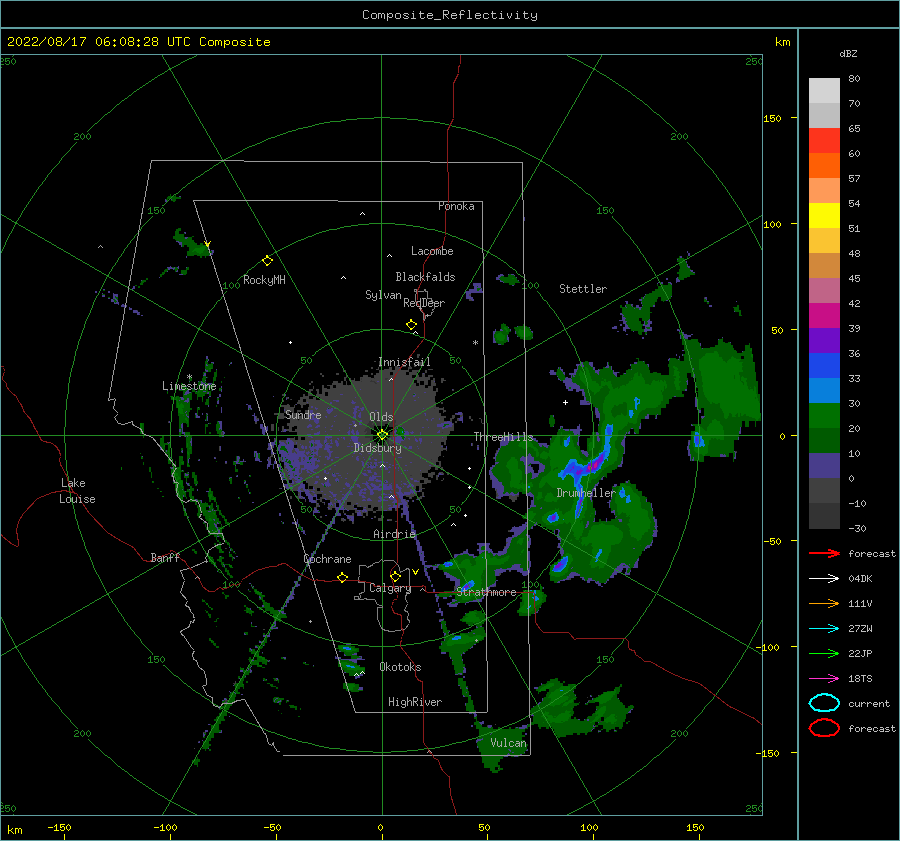Click the 150 tick on right axis top
This screenshot has height=841, width=900.
772,118
